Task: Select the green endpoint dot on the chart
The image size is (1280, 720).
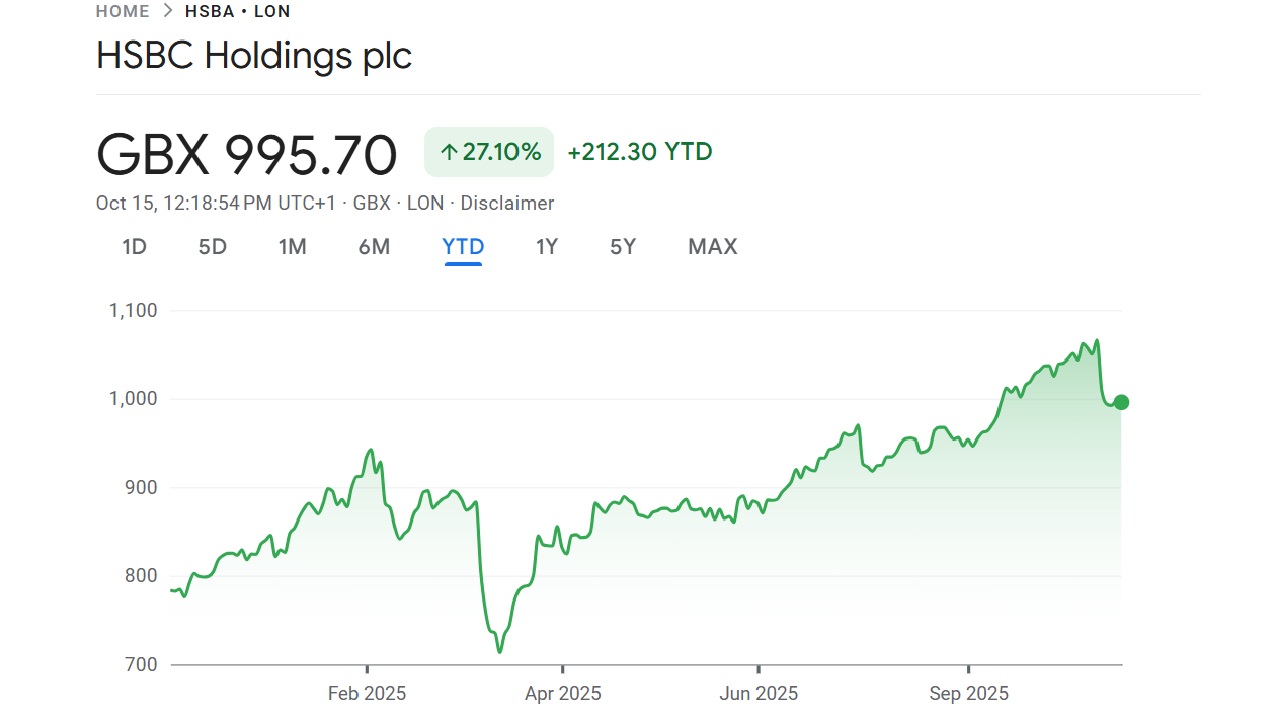Action: (x=1121, y=402)
